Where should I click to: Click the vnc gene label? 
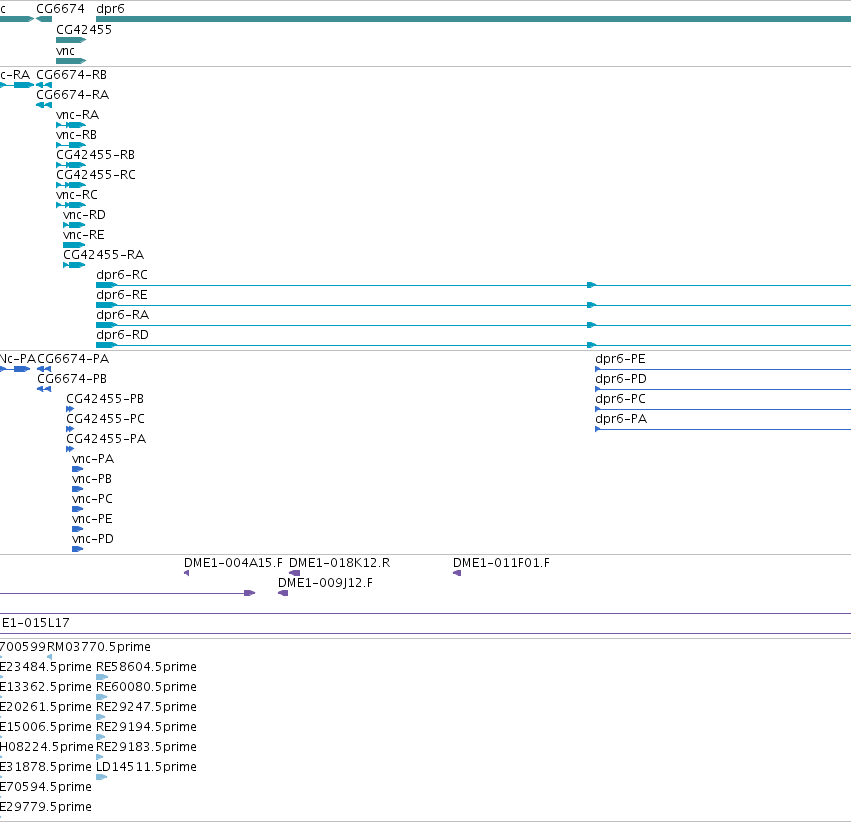[66, 51]
